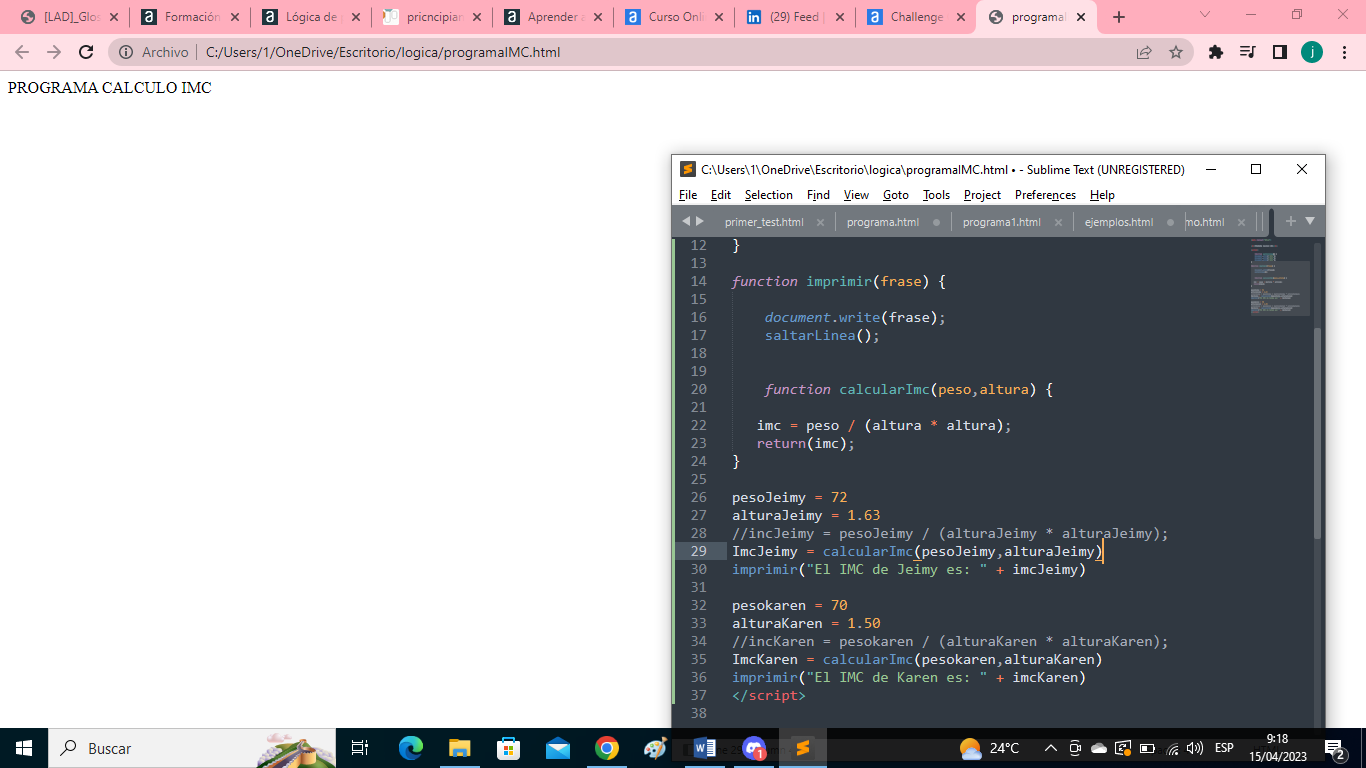Click the taskbar Buscar search box
Image resolution: width=1366 pixels, height=768 pixels.
tap(192, 748)
